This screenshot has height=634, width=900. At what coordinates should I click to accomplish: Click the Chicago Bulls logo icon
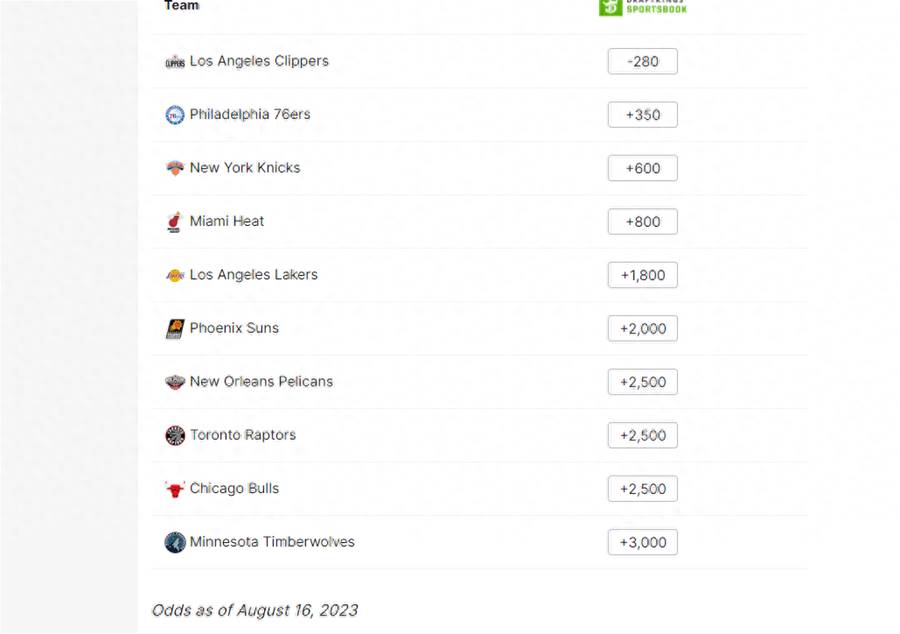[x=175, y=489]
